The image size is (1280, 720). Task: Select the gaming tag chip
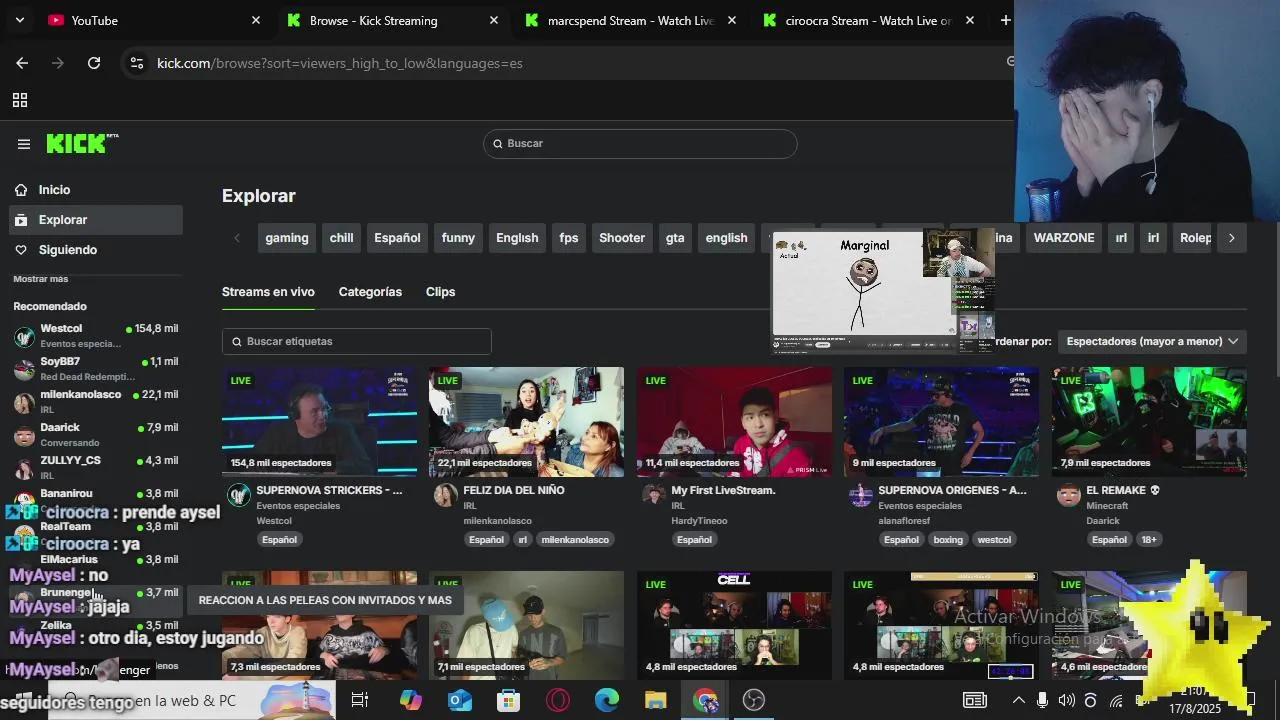[287, 238]
